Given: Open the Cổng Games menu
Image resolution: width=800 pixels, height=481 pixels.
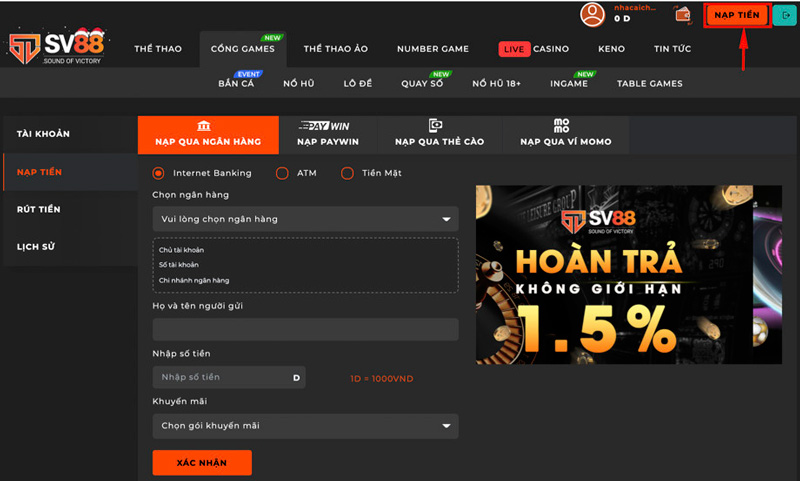Looking at the screenshot, I should point(242,49).
